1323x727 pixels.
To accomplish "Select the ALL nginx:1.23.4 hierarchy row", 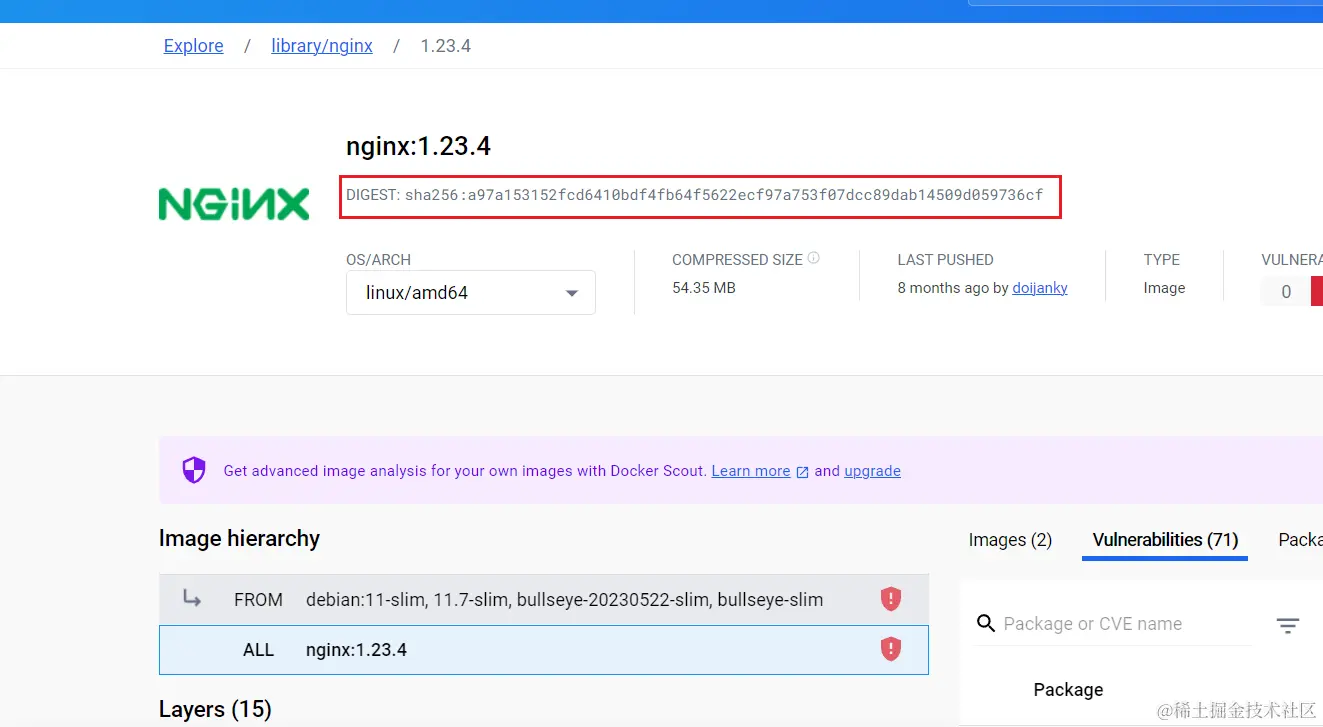I will (x=544, y=650).
